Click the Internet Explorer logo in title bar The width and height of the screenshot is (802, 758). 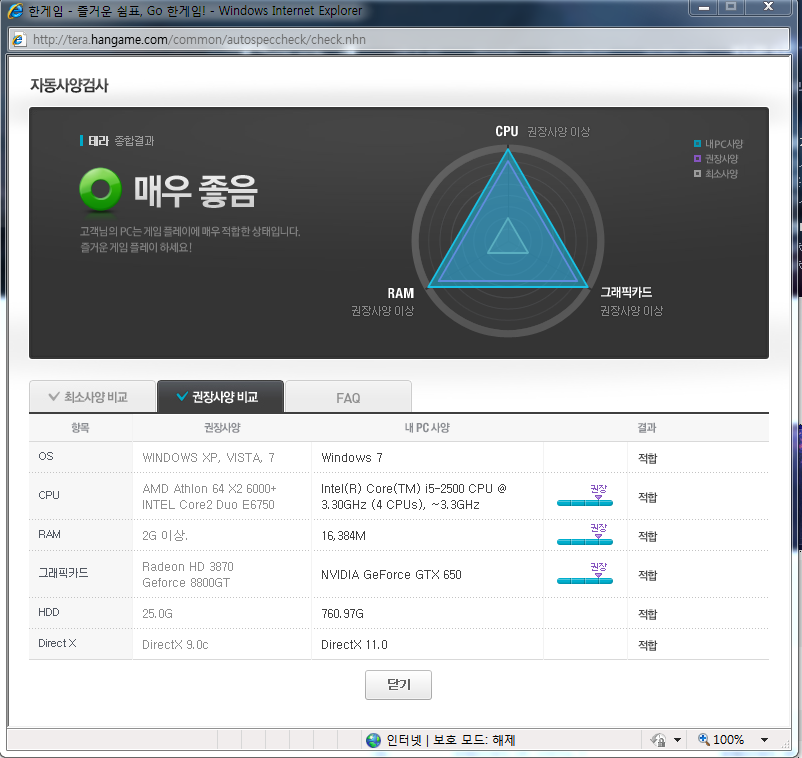[x=14, y=11]
